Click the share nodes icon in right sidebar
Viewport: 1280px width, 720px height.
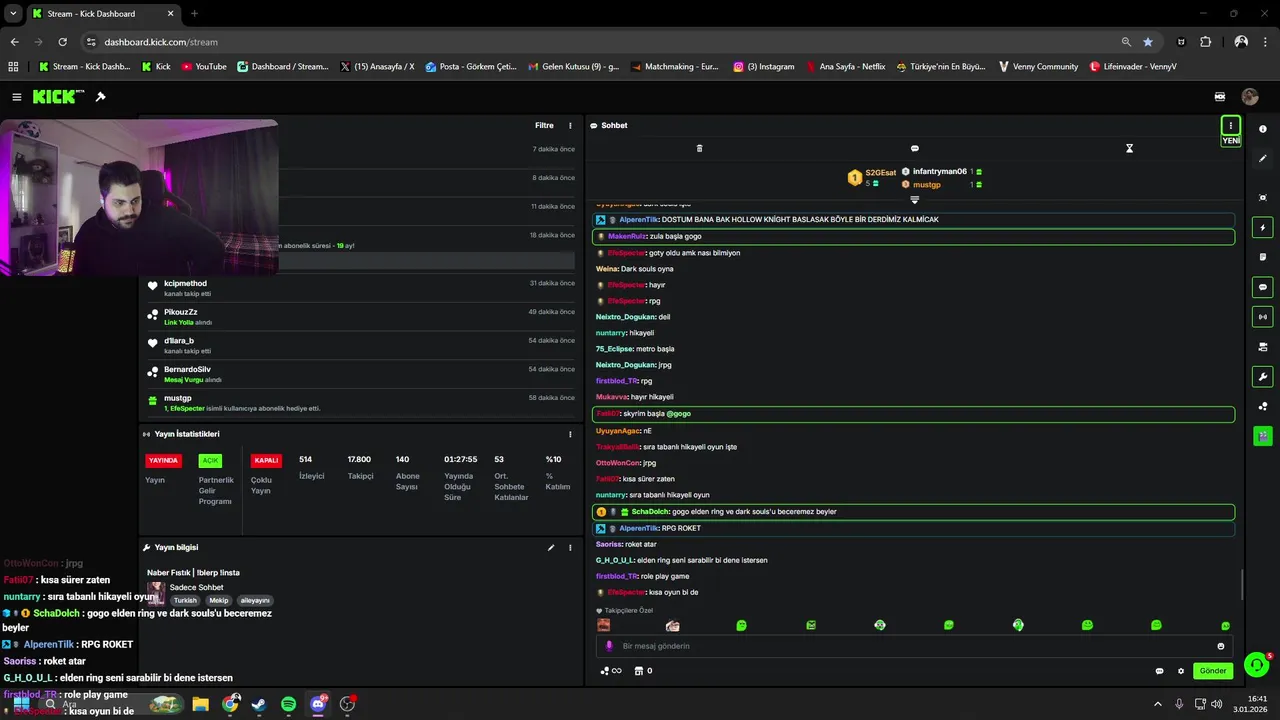[x=1263, y=406]
